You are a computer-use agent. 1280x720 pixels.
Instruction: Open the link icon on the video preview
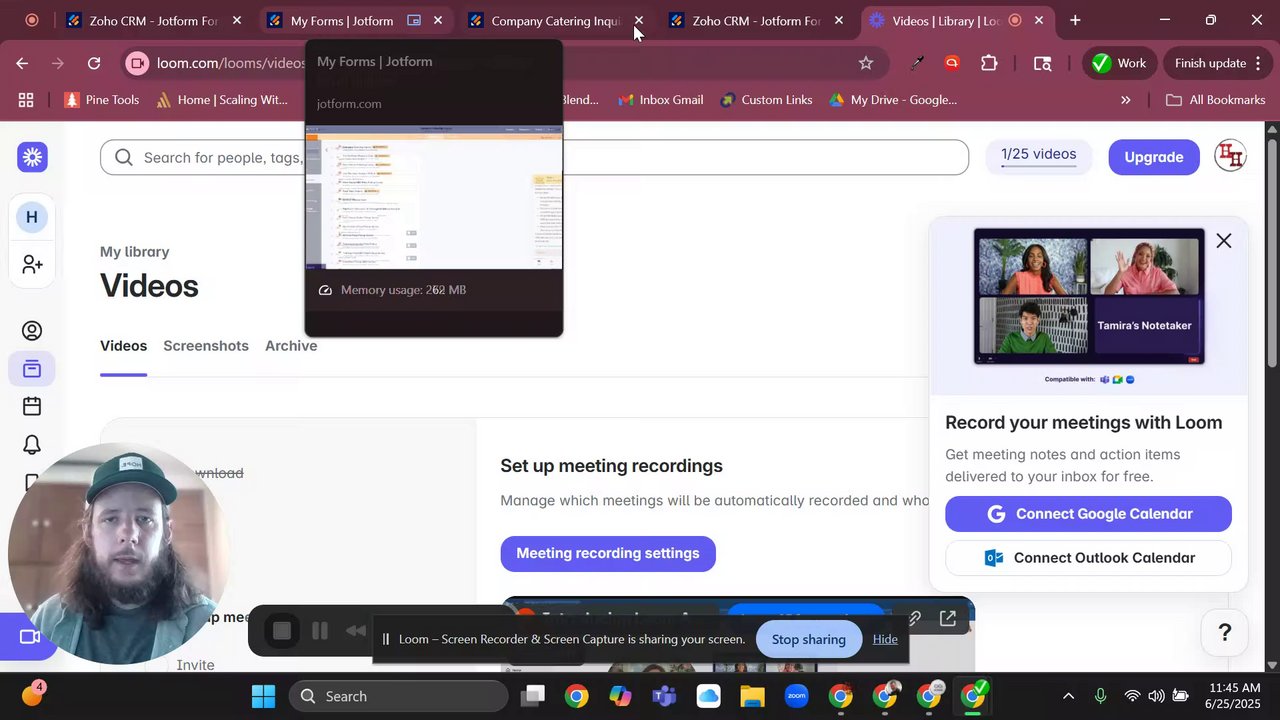tap(914, 619)
